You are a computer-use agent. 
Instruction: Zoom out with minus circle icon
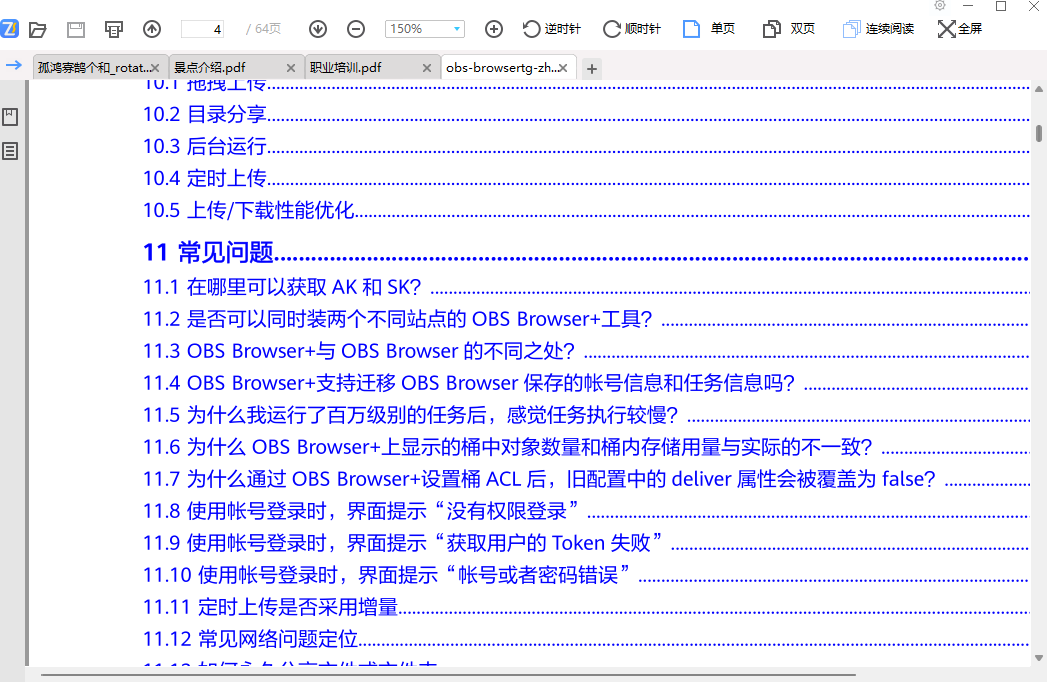coord(356,29)
